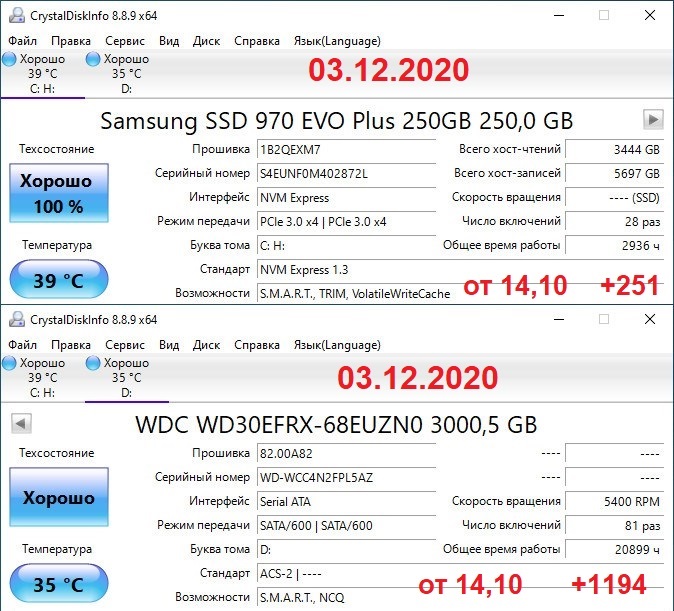Image resolution: width=674 pixels, height=611 pixels.
Task: Click transfer mode field PCIe 3.0 x4
Action: pos(346,222)
